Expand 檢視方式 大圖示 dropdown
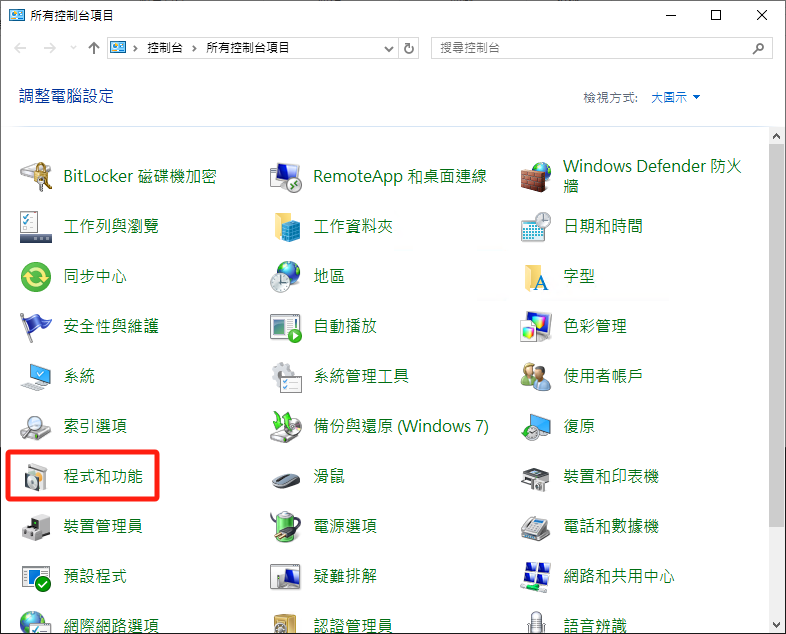Screen dimensions: 786x634 [675, 97]
